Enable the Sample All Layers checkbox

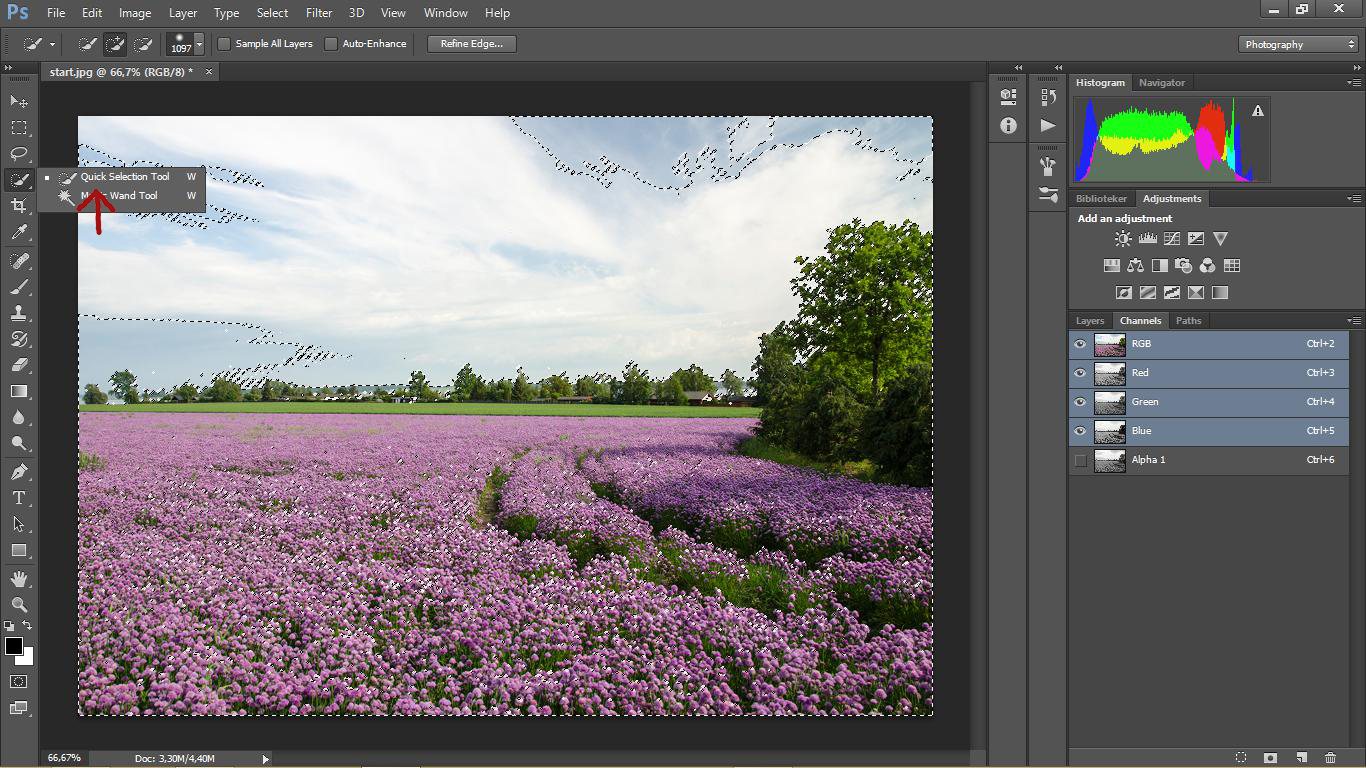[x=225, y=44]
